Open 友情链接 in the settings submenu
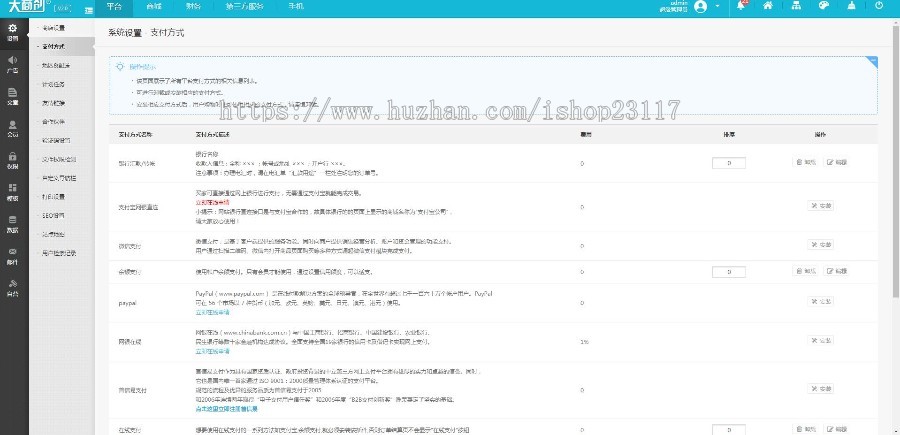 click(54, 103)
